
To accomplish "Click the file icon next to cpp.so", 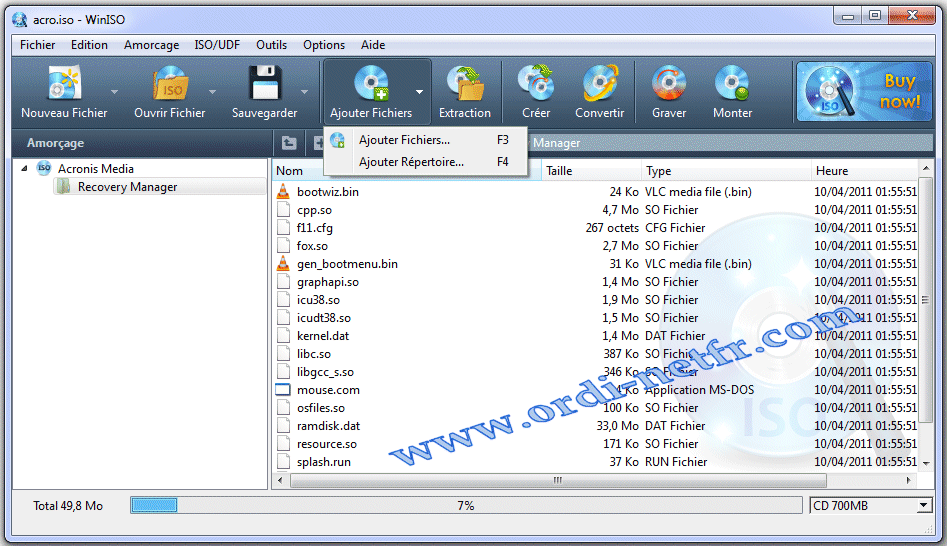I will click(283, 210).
